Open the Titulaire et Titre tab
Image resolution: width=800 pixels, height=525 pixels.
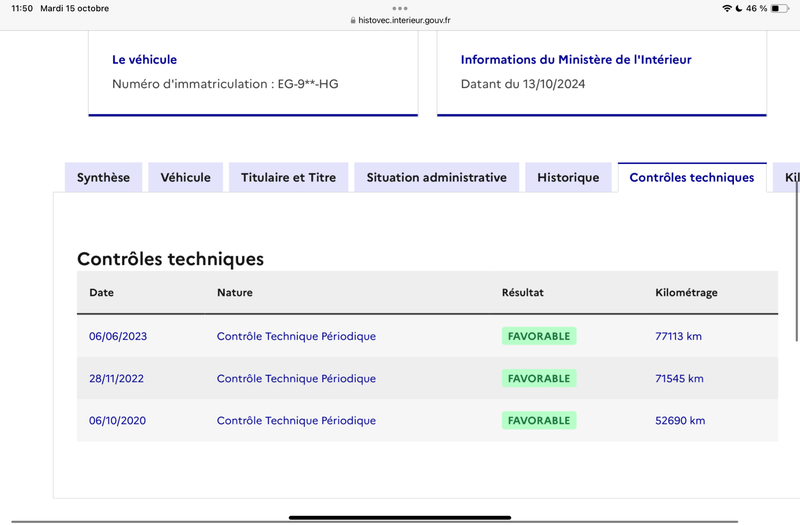coord(288,178)
